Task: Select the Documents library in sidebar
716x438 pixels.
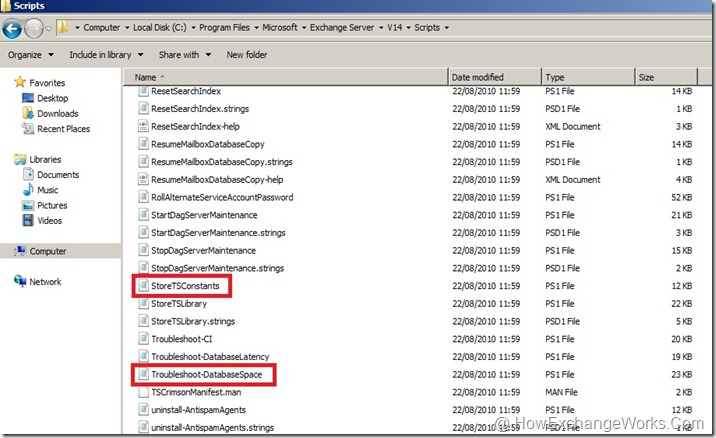Action: point(58,175)
